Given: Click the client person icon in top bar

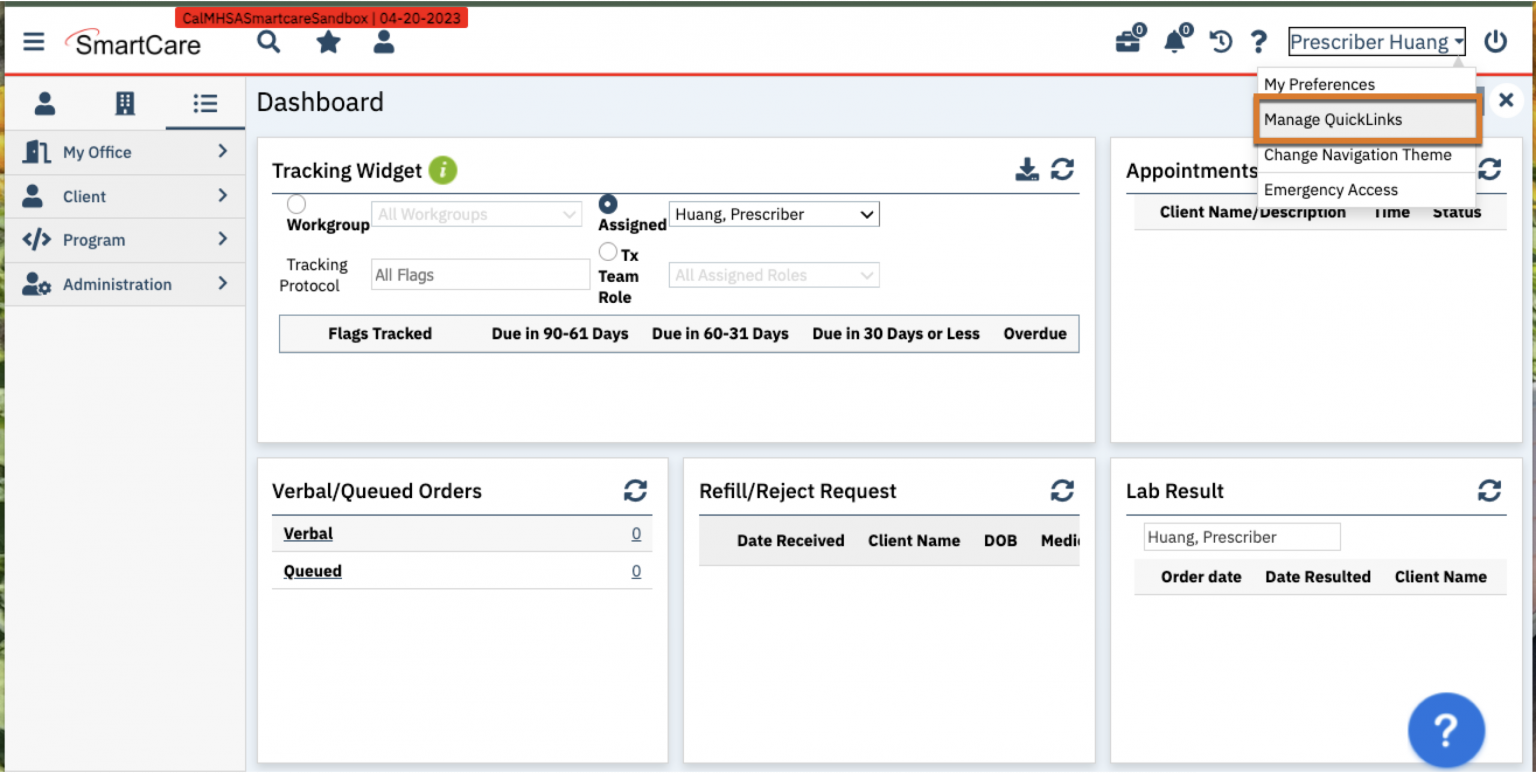Looking at the screenshot, I should point(383,42).
